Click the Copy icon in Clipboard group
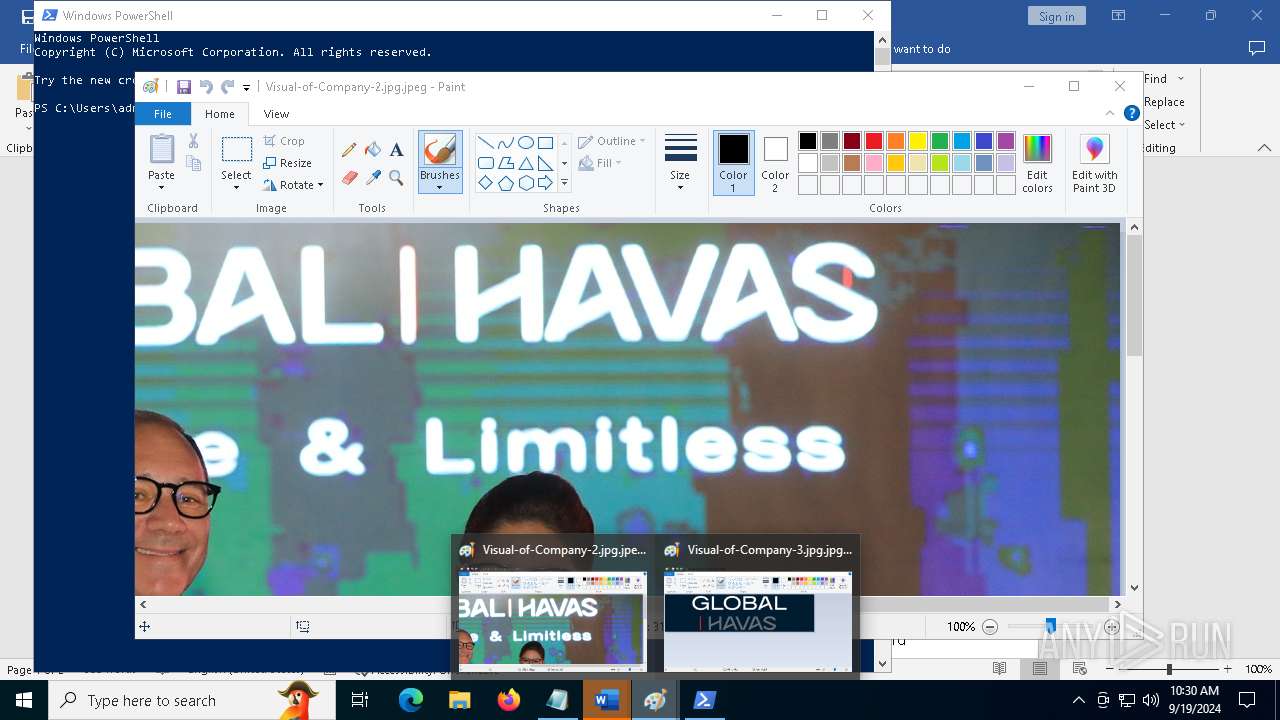The image size is (1280, 720). coord(193,163)
